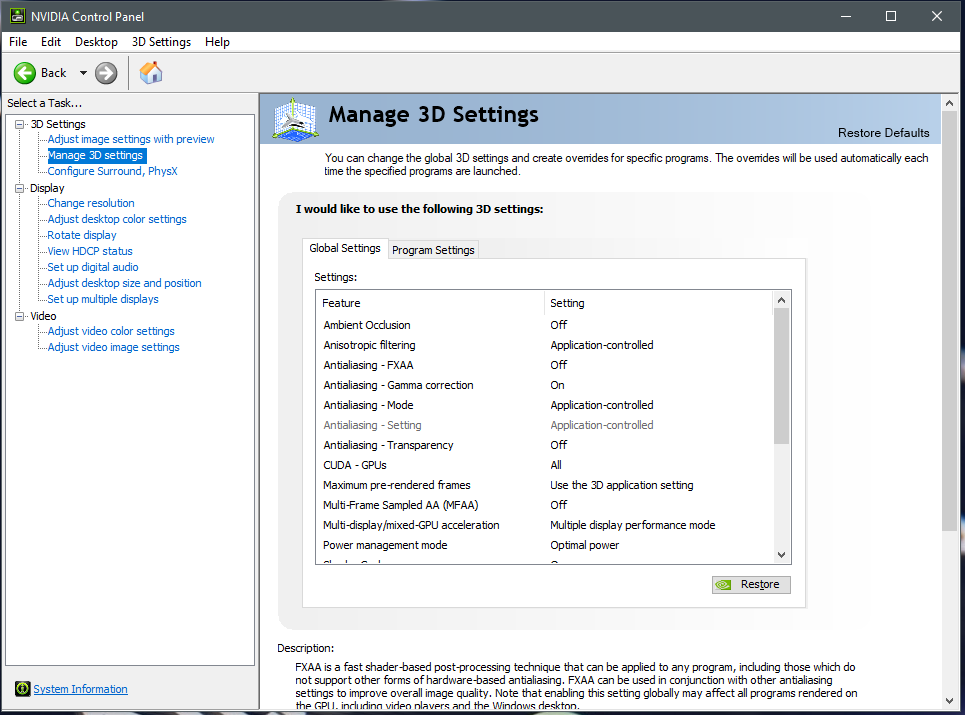Open the 3D Settings menu
The image size is (965, 715).
coord(161,42)
